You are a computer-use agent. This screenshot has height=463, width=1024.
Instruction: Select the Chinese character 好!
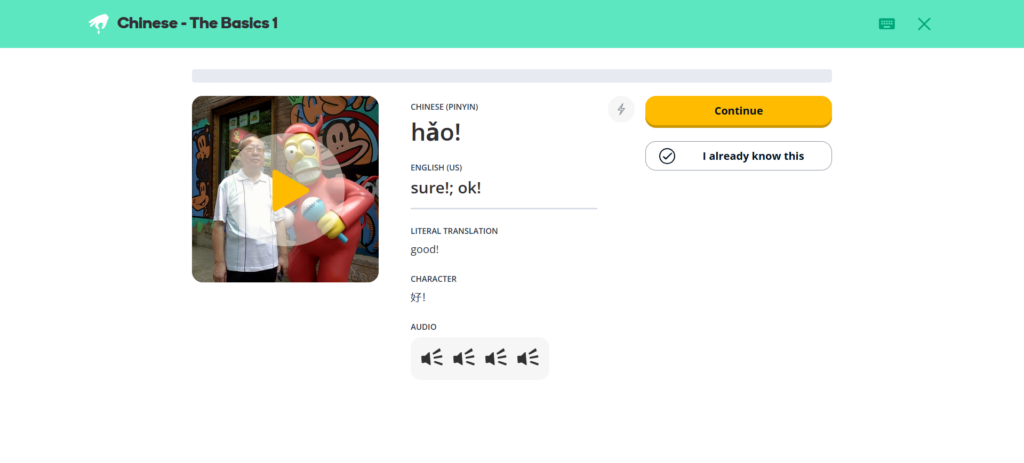tap(418, 298)
